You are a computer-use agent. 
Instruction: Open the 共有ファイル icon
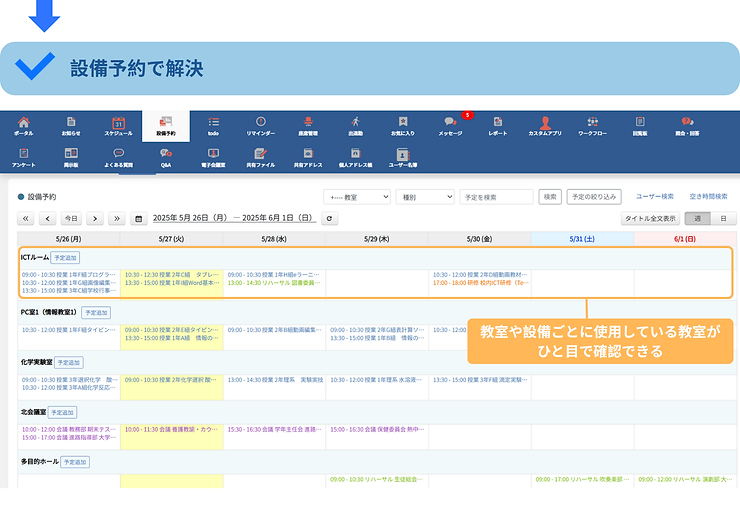coord(261,157)
